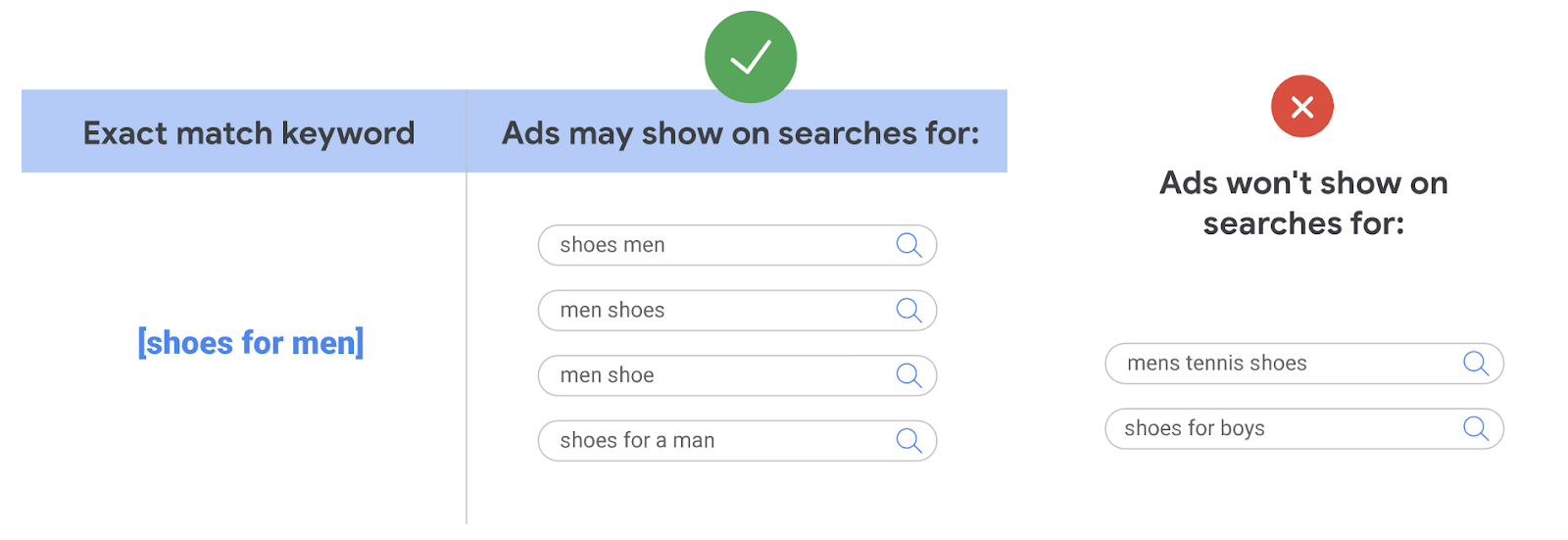Click magnifier icon in 'mens tennis shoes' box
The height and width of the screenshot is (540, 1568).
point(1476,364)
